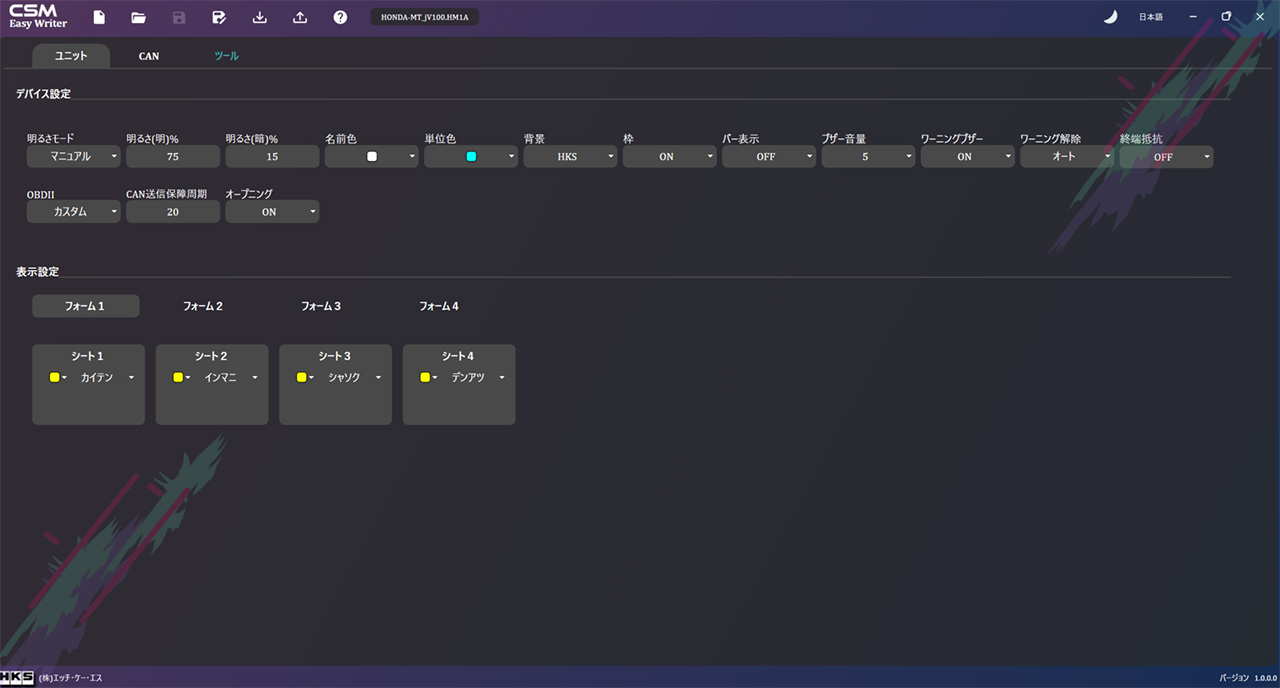
Task: Toggle dark mode with the moon icon
Action: point(1110,17)
